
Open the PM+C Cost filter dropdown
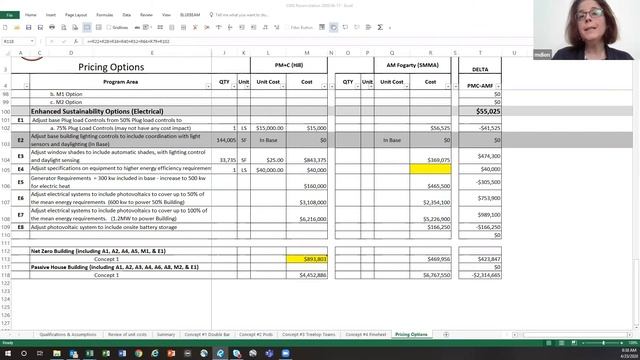[x=324, y=86]
